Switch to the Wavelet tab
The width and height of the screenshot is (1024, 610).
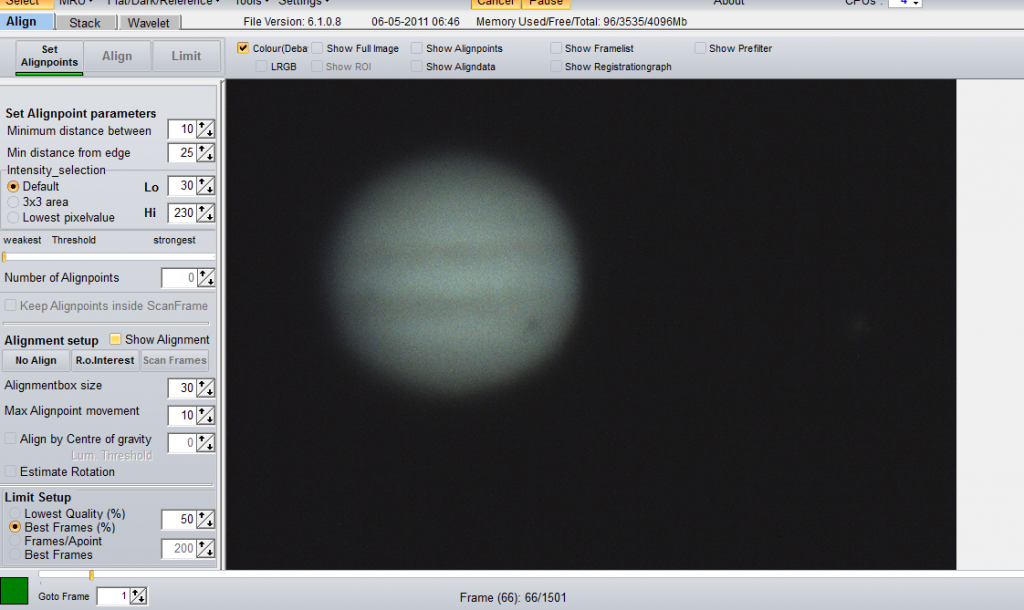tap(150, 21)
